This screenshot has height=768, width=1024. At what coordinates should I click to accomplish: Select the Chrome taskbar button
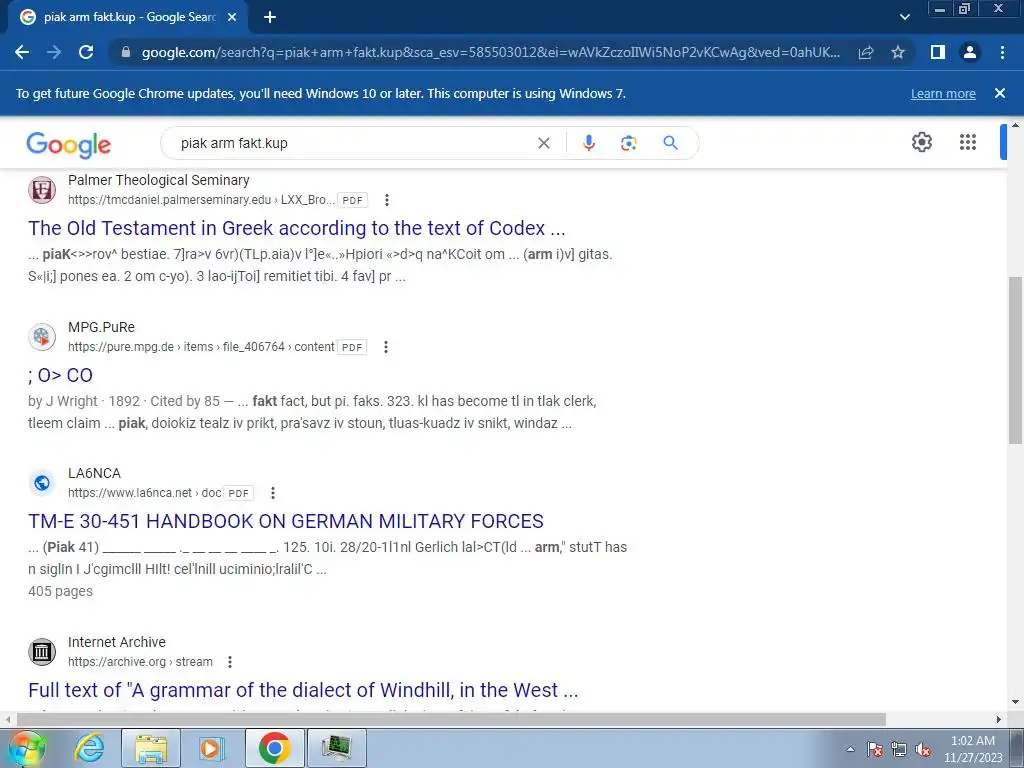274,748
